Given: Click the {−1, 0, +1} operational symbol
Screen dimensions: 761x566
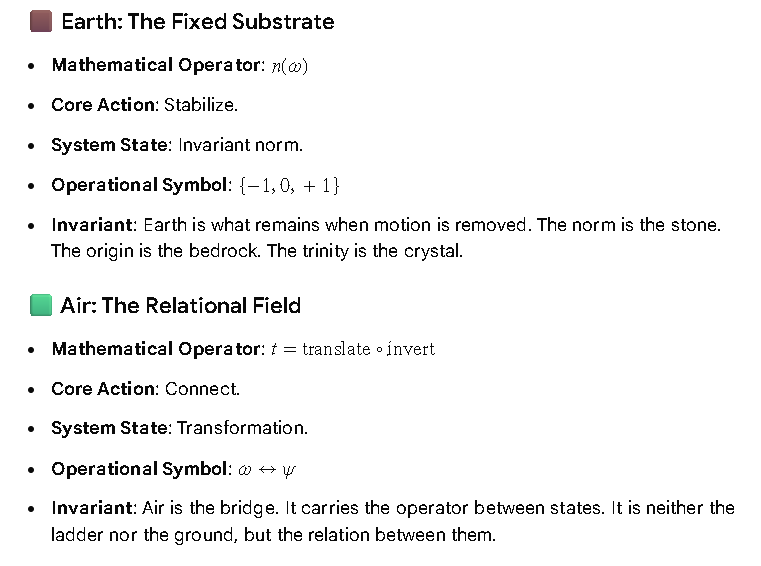Looking at the screenshot, I should coord(290,185).
